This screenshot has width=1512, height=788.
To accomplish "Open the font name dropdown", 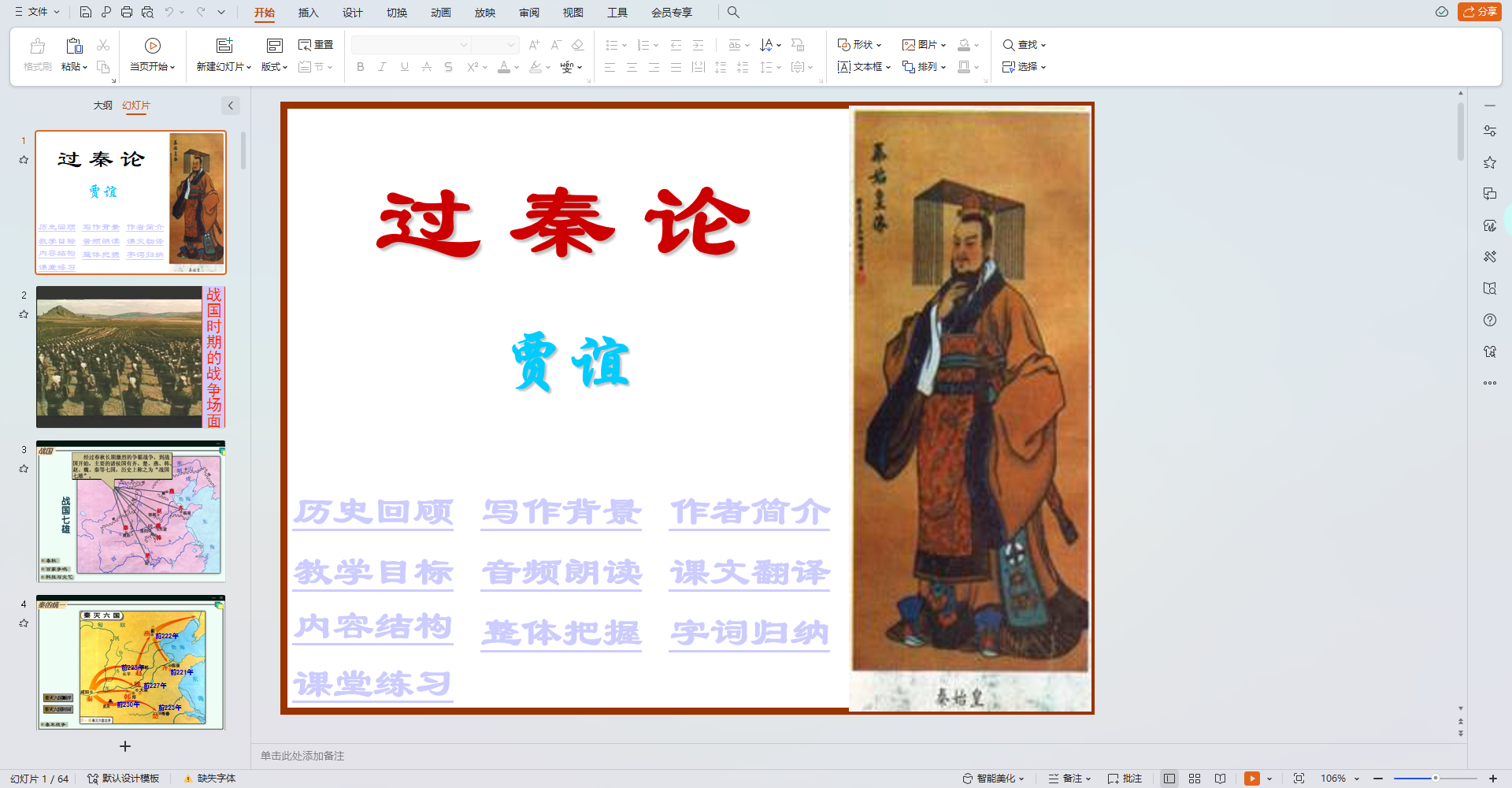I will [x=464, y=45].
